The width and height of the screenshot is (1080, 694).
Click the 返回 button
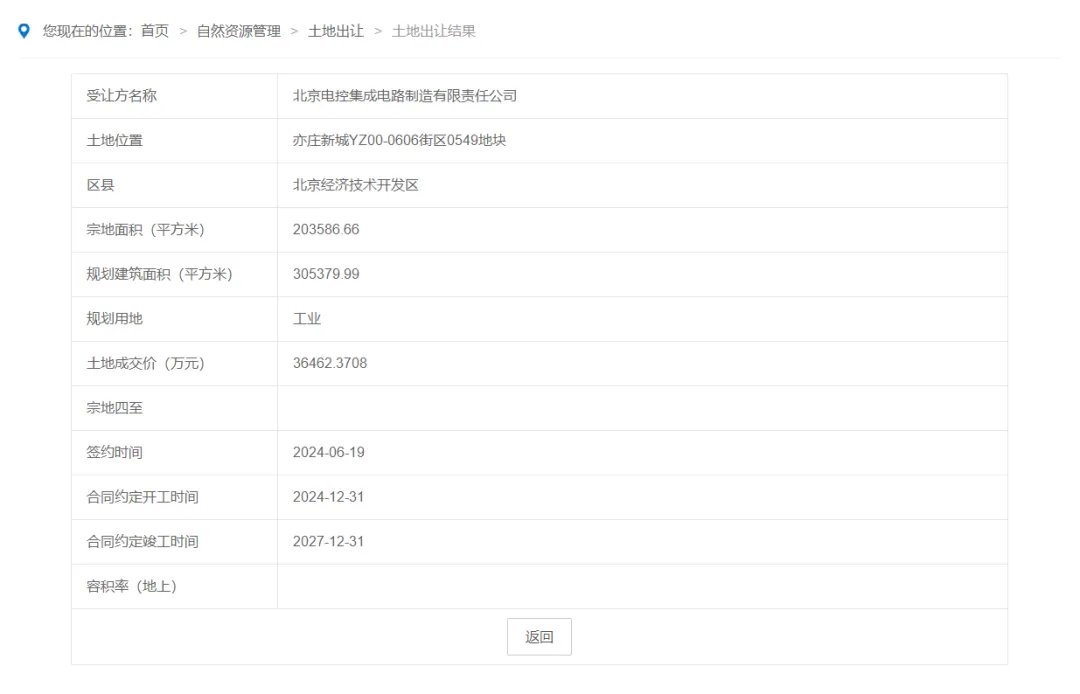(x=539, y=637)
